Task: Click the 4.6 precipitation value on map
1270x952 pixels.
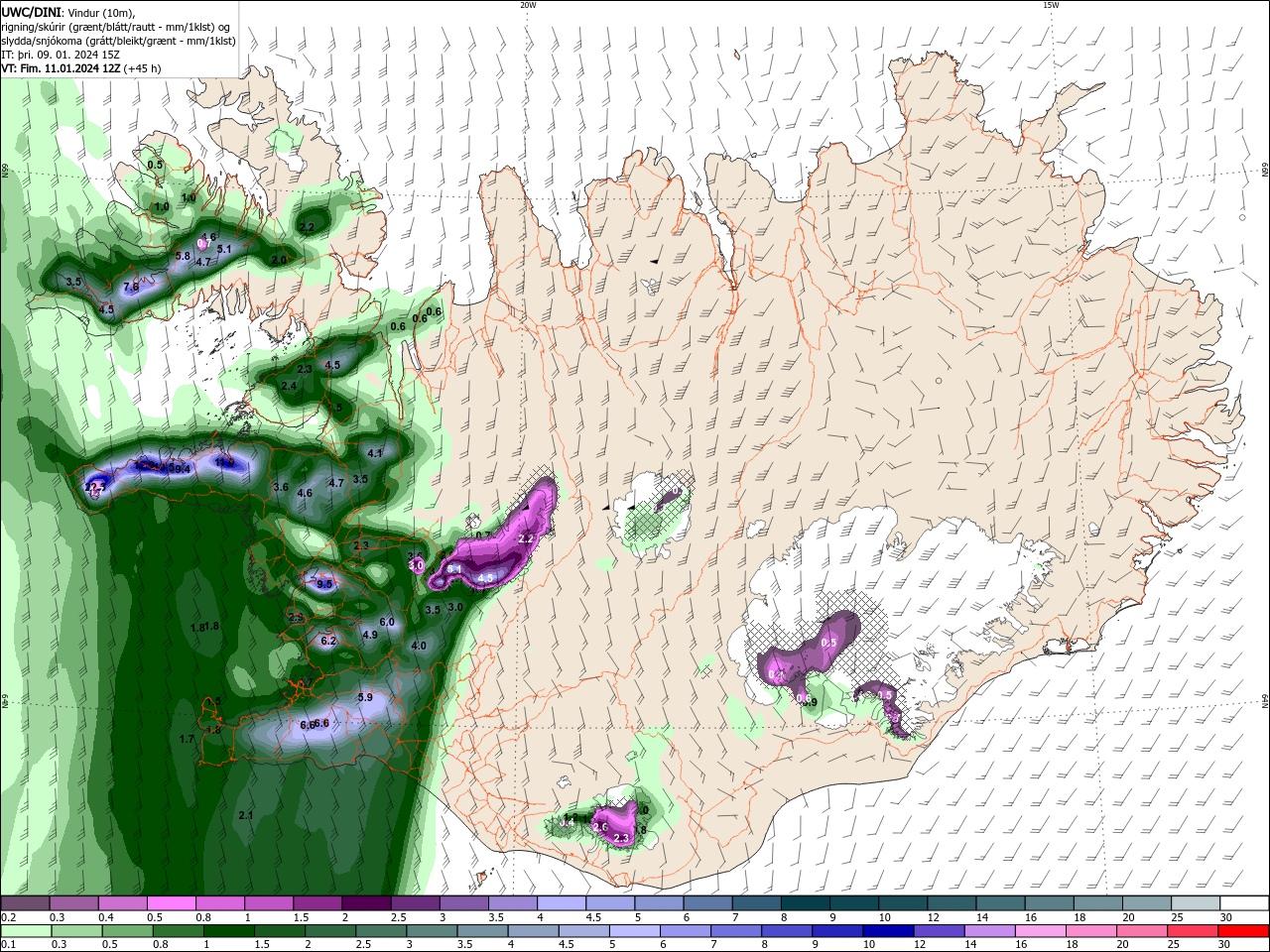Action: click(x=305, y=493)
